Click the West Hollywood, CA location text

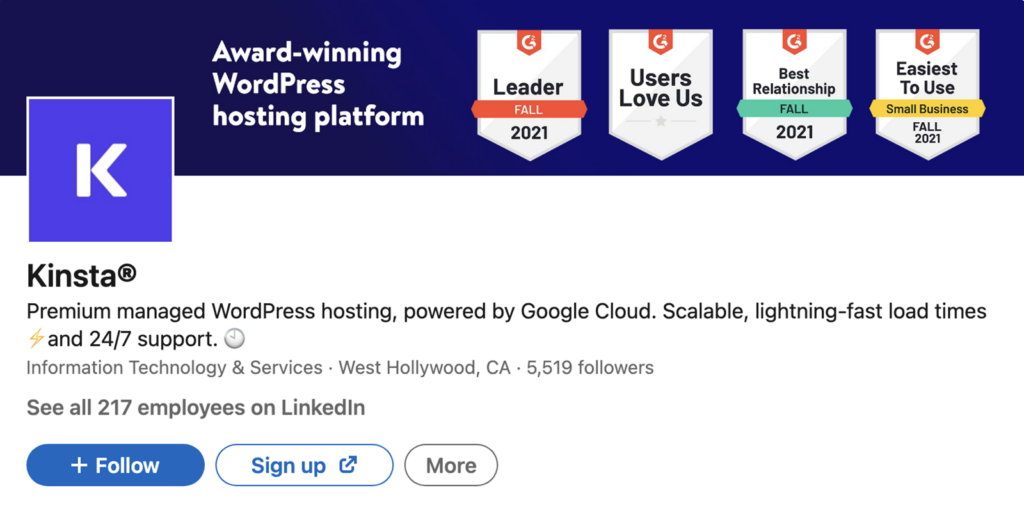424,368
